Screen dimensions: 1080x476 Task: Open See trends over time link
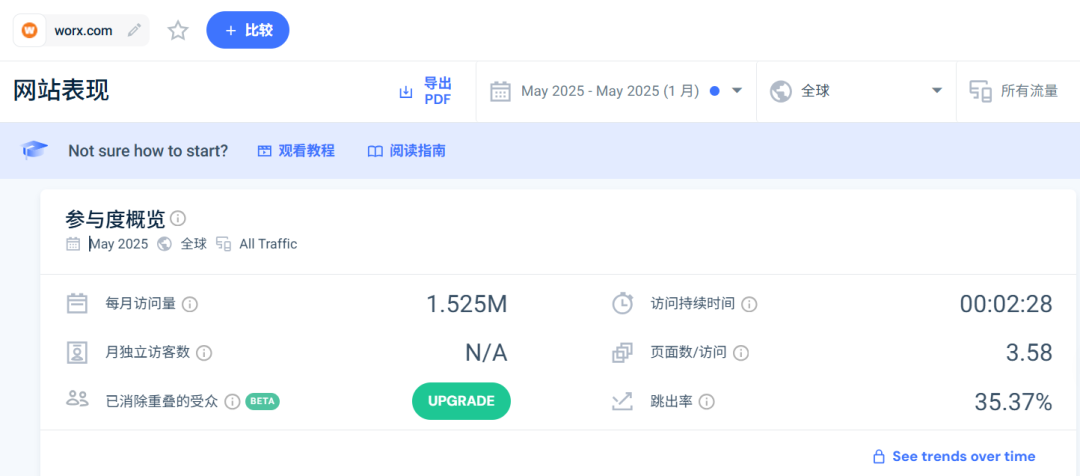click(964, 456)
